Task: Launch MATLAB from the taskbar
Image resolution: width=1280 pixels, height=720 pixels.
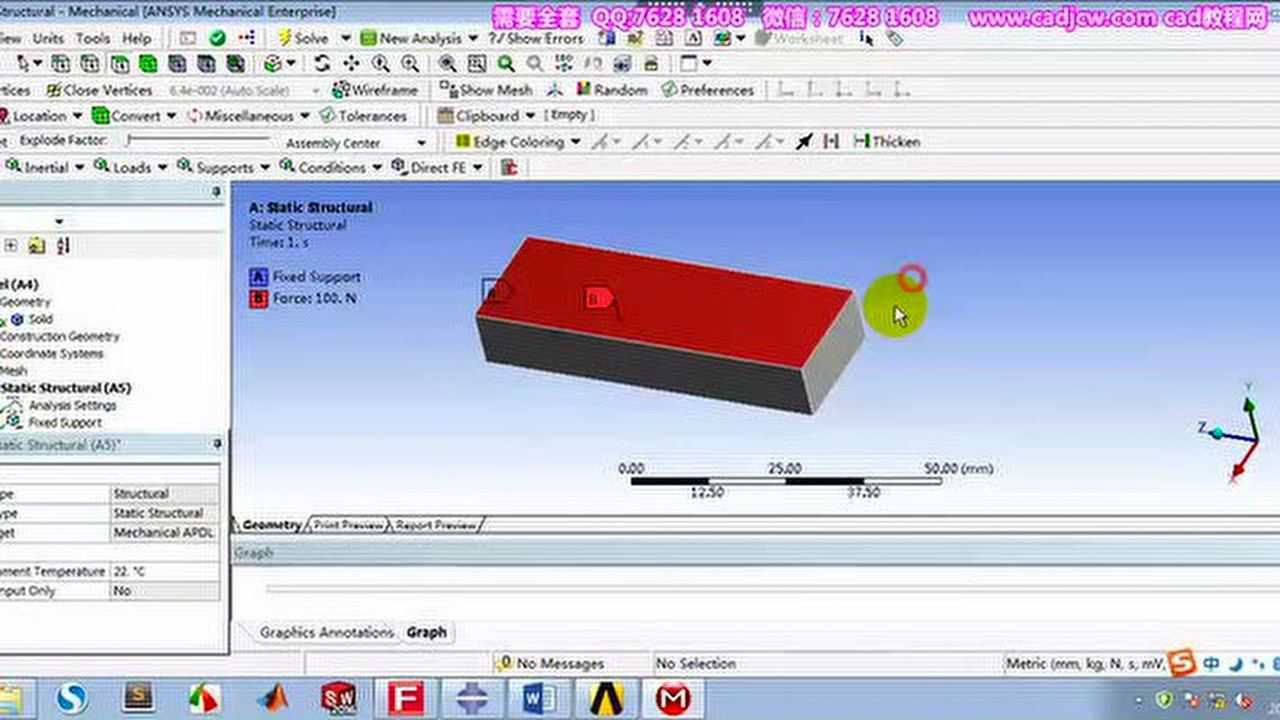Action: click(x=272, y=697)
